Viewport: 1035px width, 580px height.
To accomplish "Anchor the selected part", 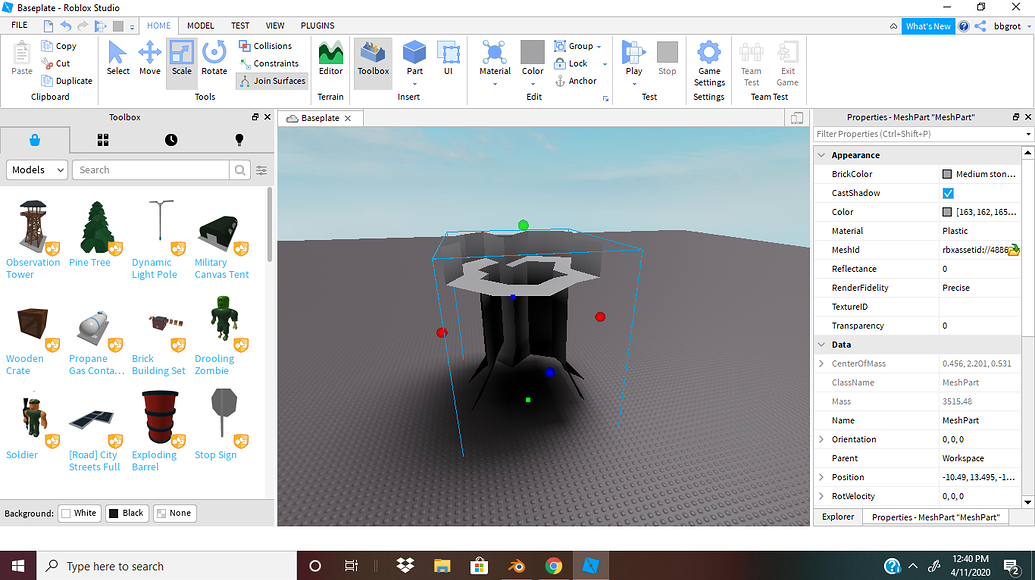I will [x=576, y=81].
